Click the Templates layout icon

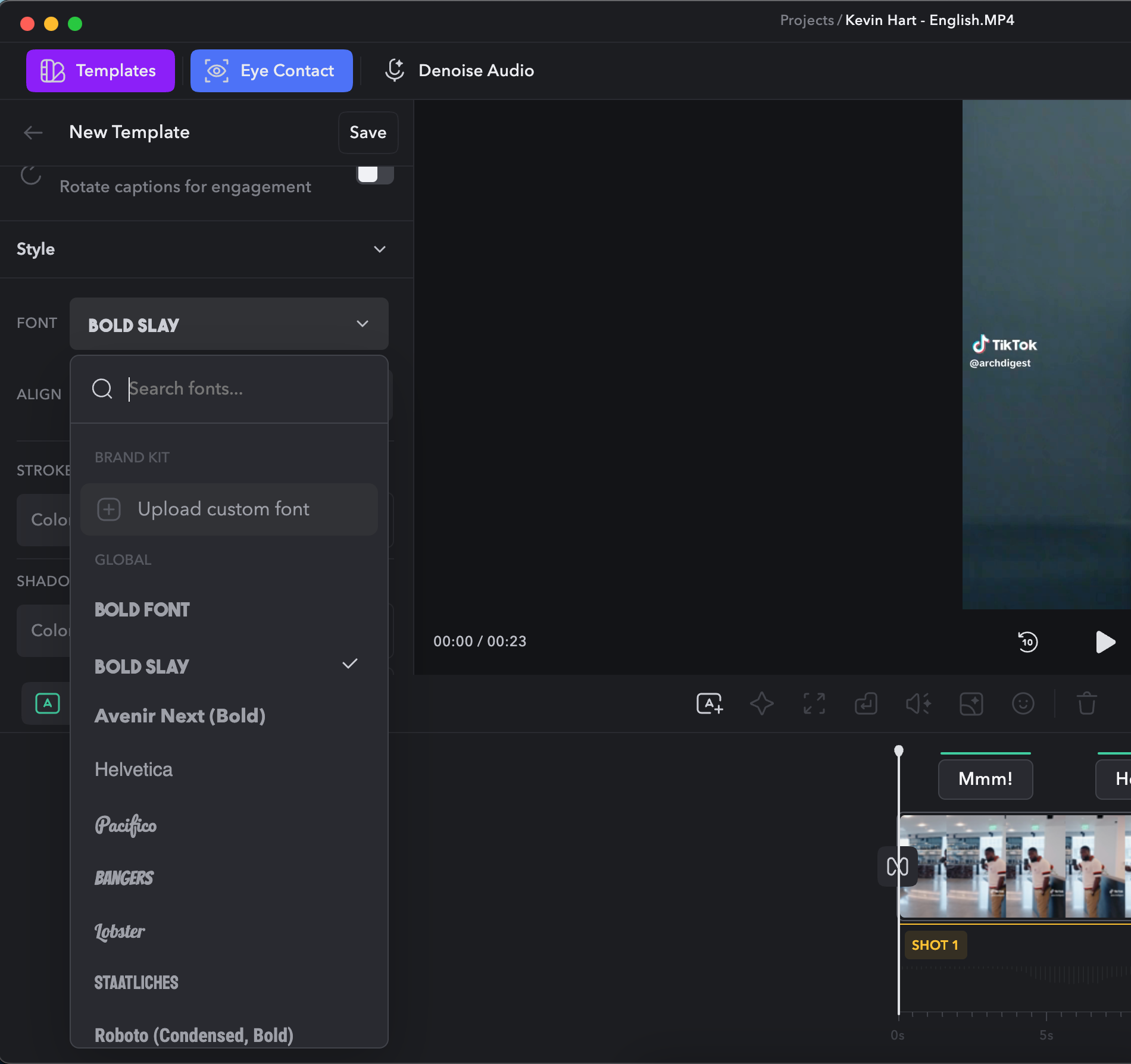52,71
